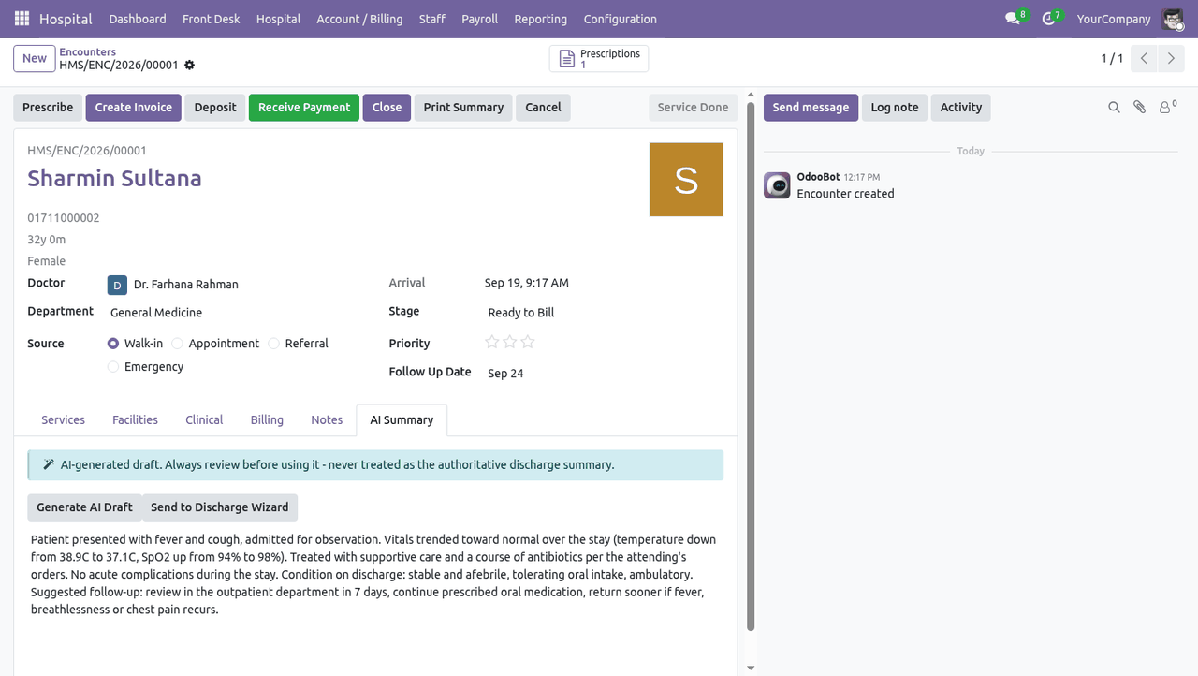Open the Configuration menu
Screen dimensions: 1198x676
(620, 18)
